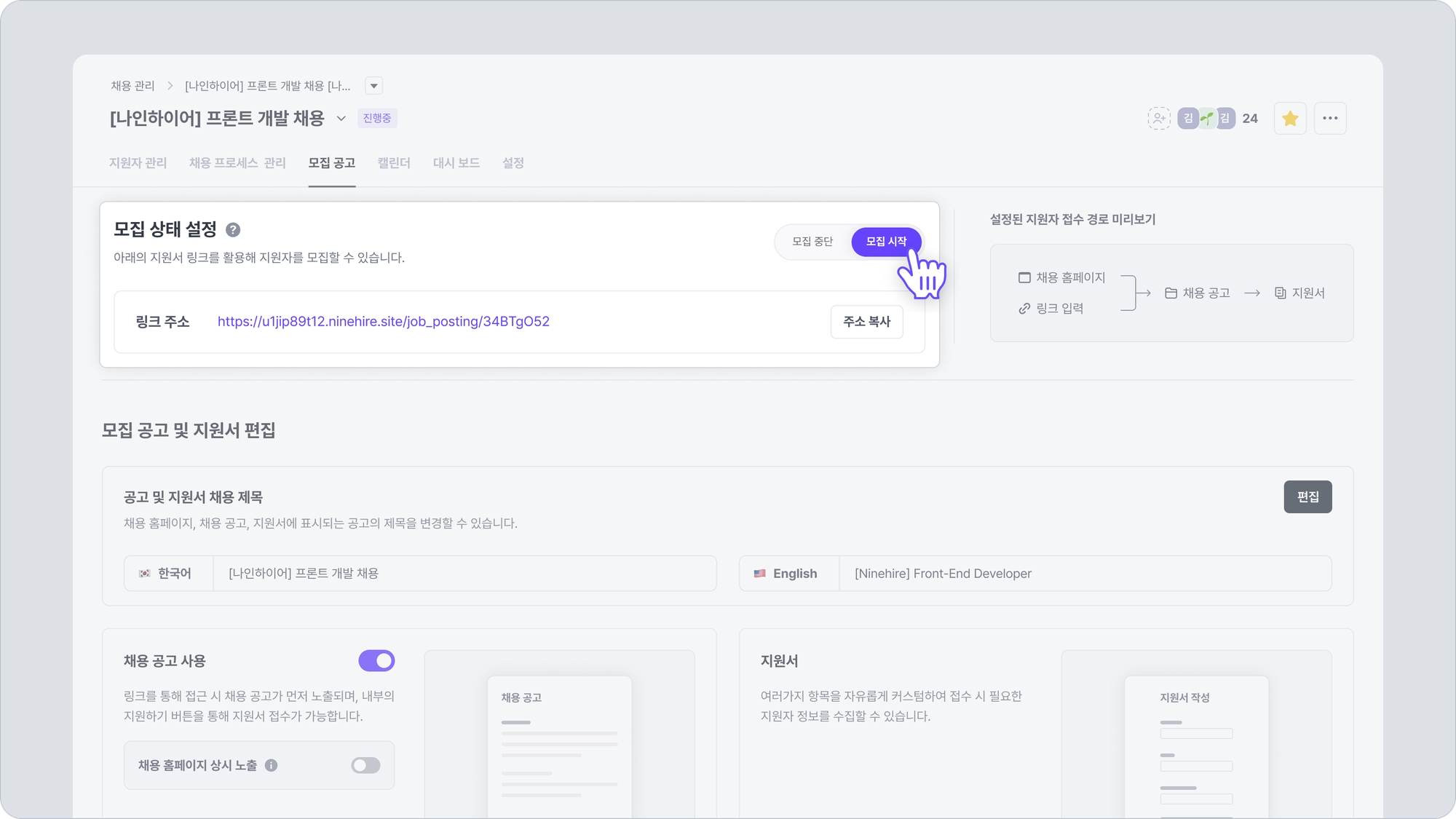Click the English title input field
The image size is (1456, 819).
click(1085, 574)
